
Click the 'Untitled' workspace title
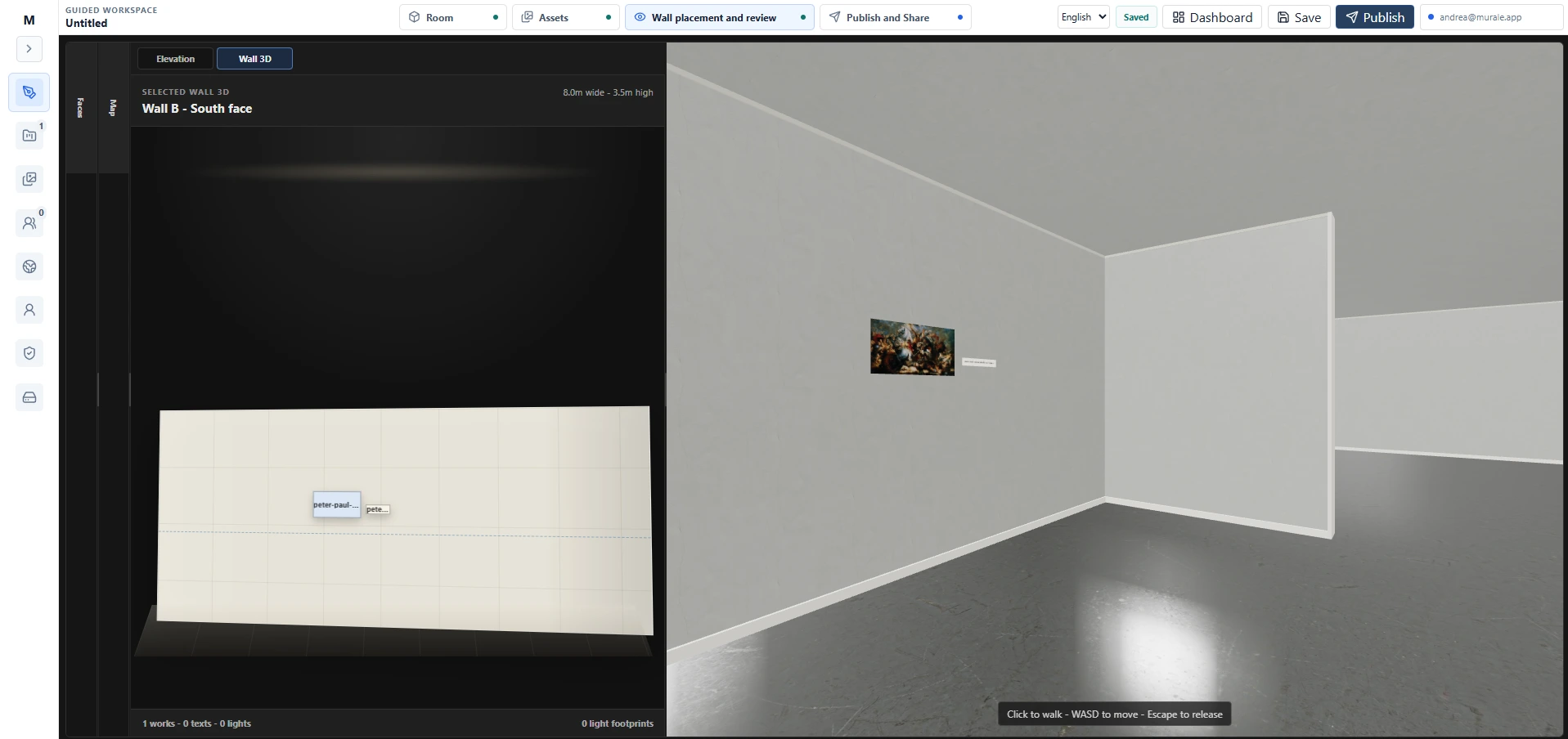coord(87,24)
